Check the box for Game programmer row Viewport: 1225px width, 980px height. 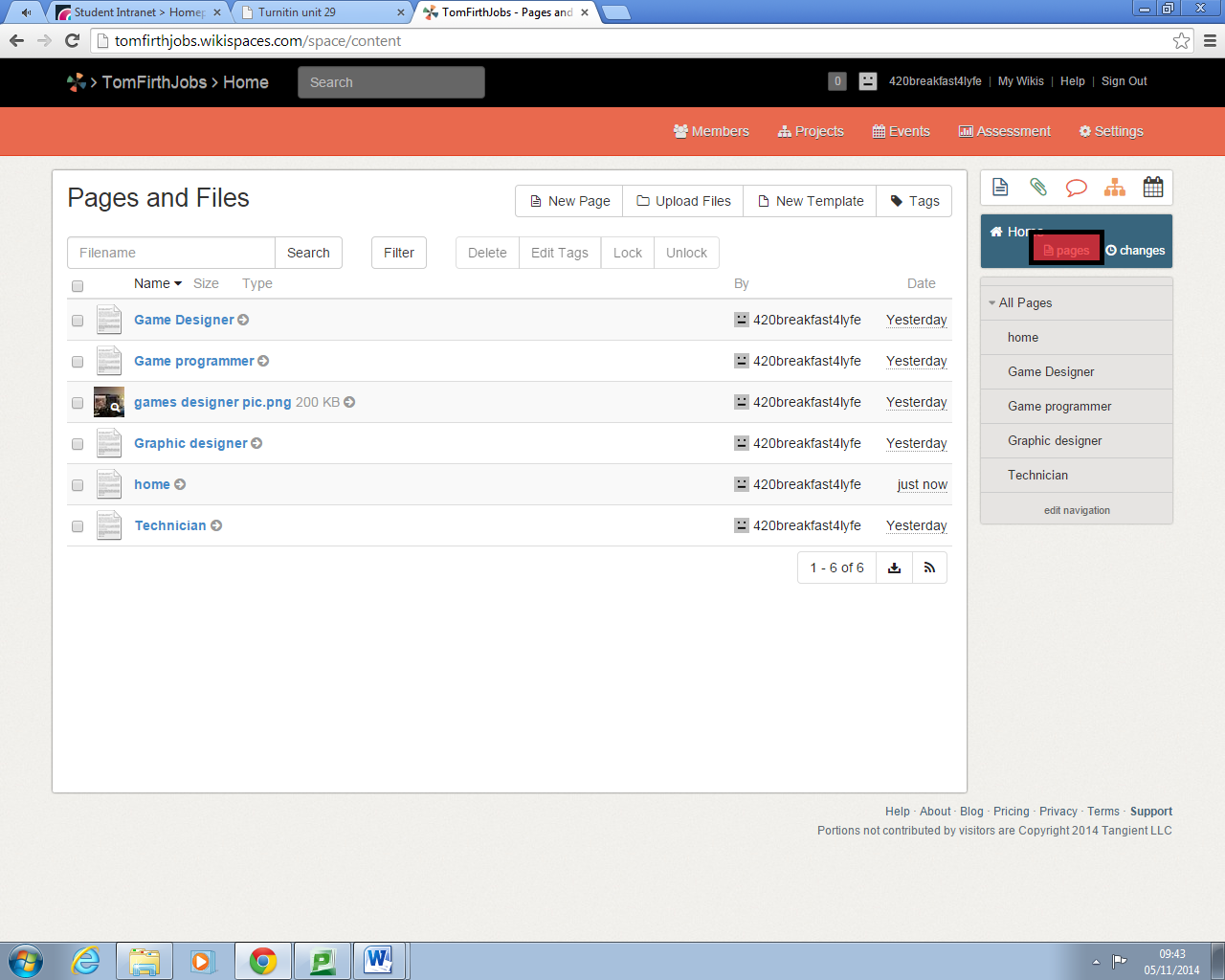[78, 362]
